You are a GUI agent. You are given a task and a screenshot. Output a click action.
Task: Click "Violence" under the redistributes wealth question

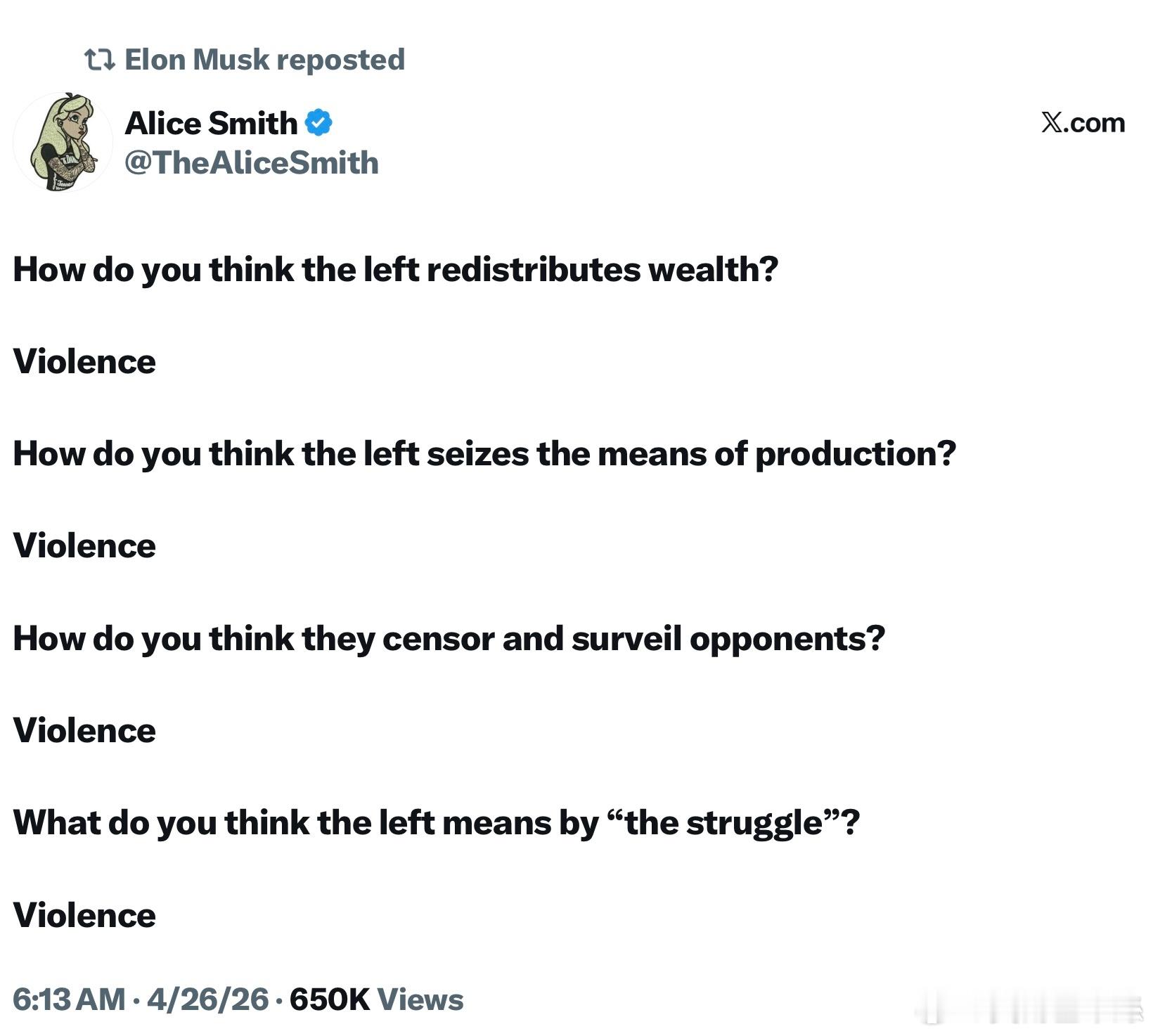[84, 362]
